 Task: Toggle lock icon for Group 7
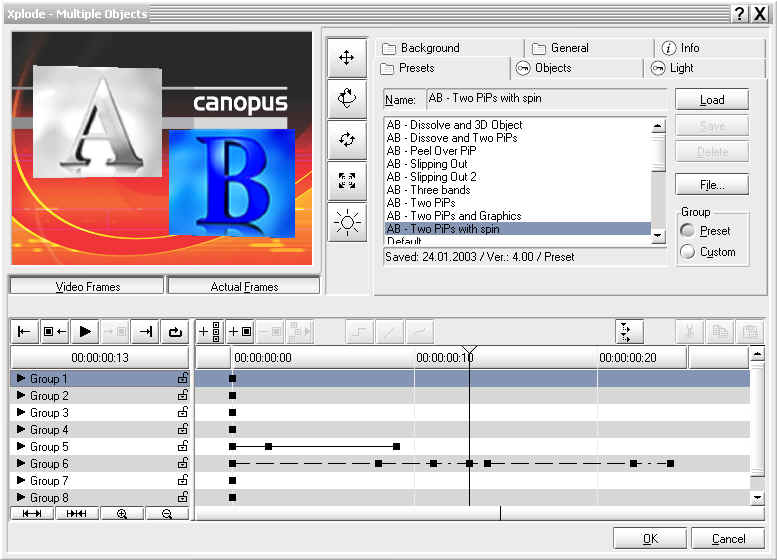[182, 480]
